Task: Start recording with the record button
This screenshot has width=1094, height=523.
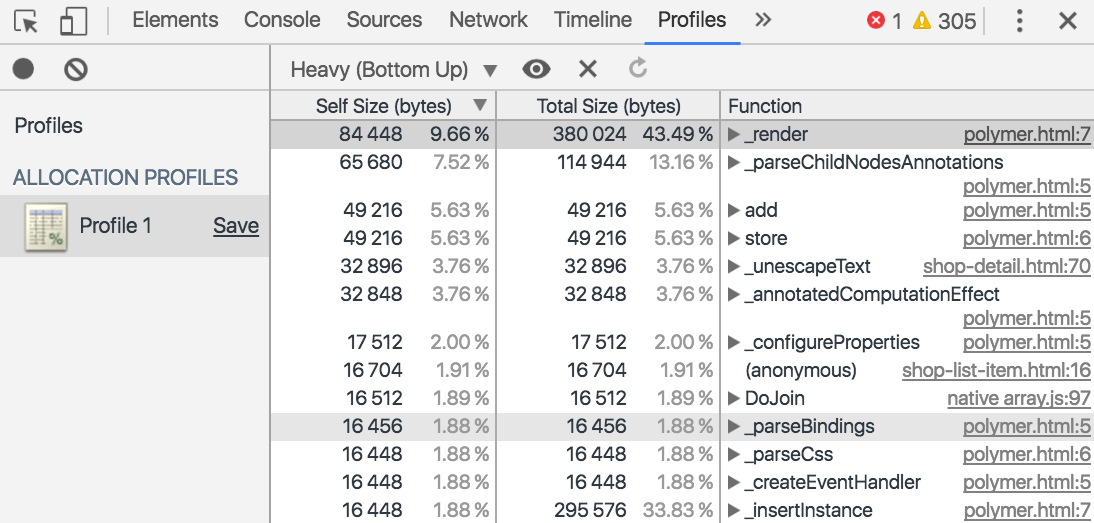Action: (23, 69)
